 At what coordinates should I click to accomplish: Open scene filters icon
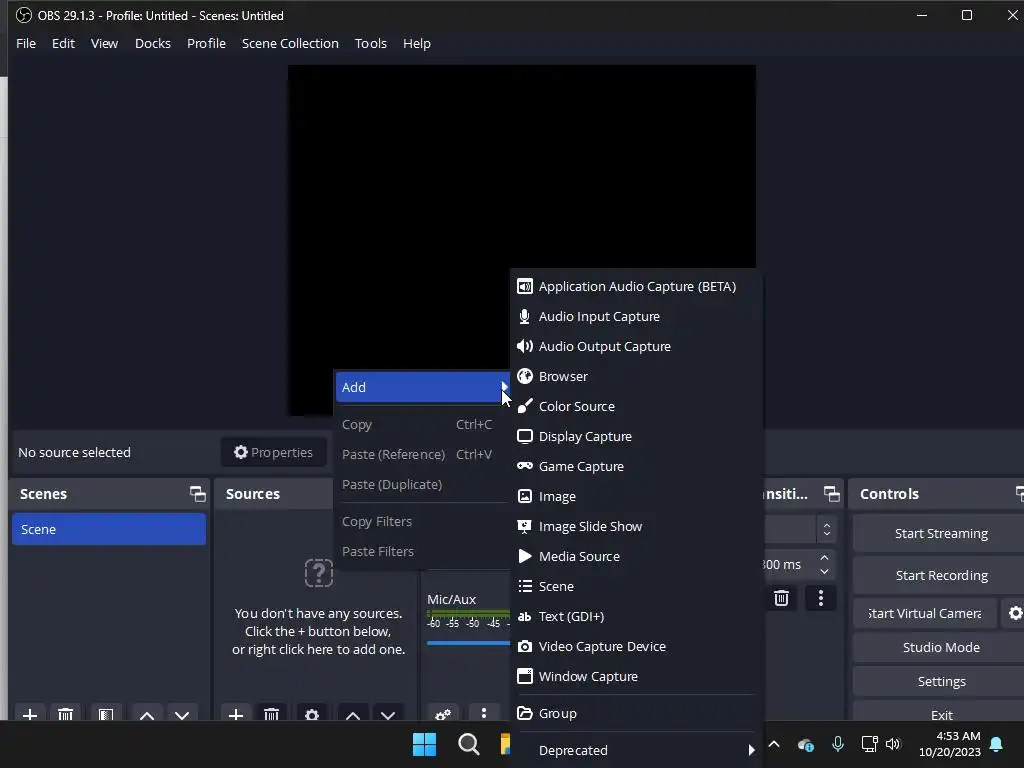pyautogui.click(x=106, y=715)
